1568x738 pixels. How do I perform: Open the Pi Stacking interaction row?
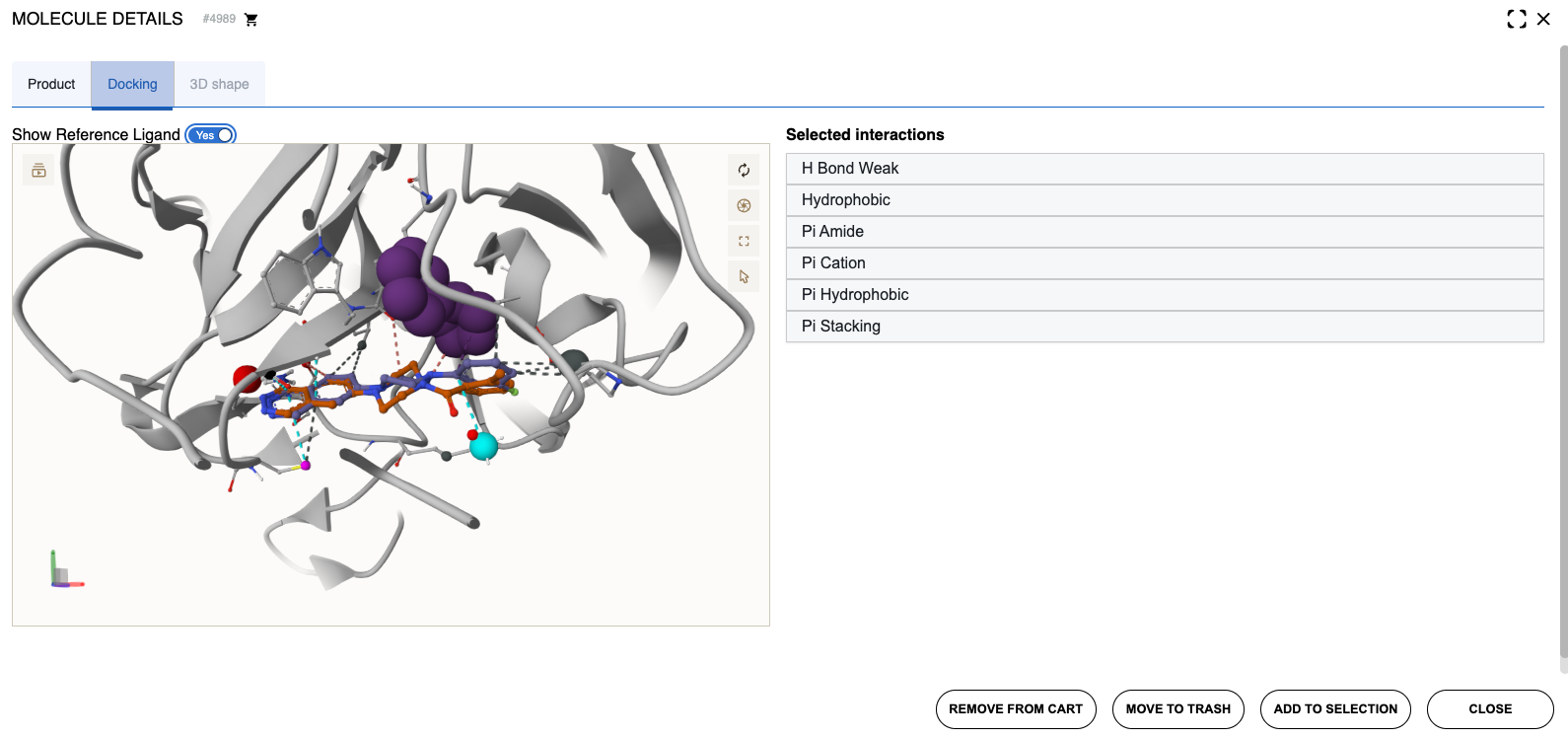point(1164,327)
